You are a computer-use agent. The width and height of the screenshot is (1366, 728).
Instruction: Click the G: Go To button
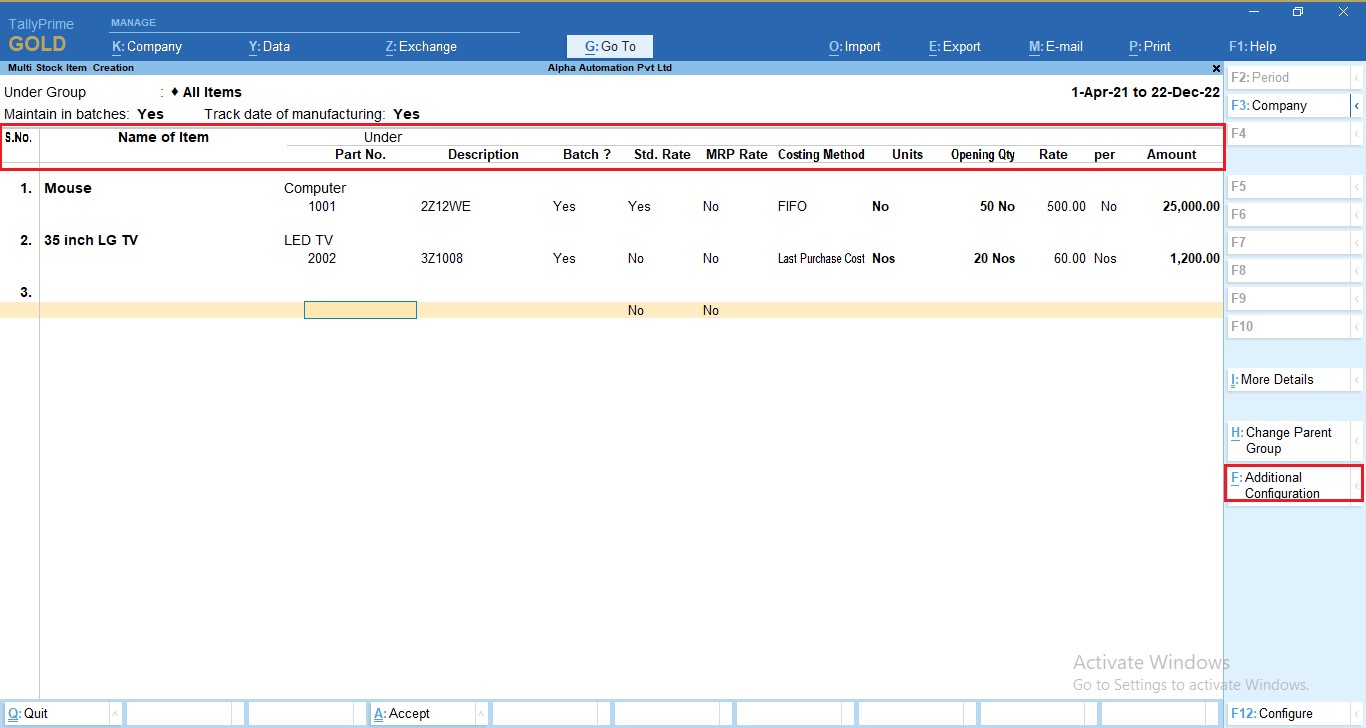609,46
